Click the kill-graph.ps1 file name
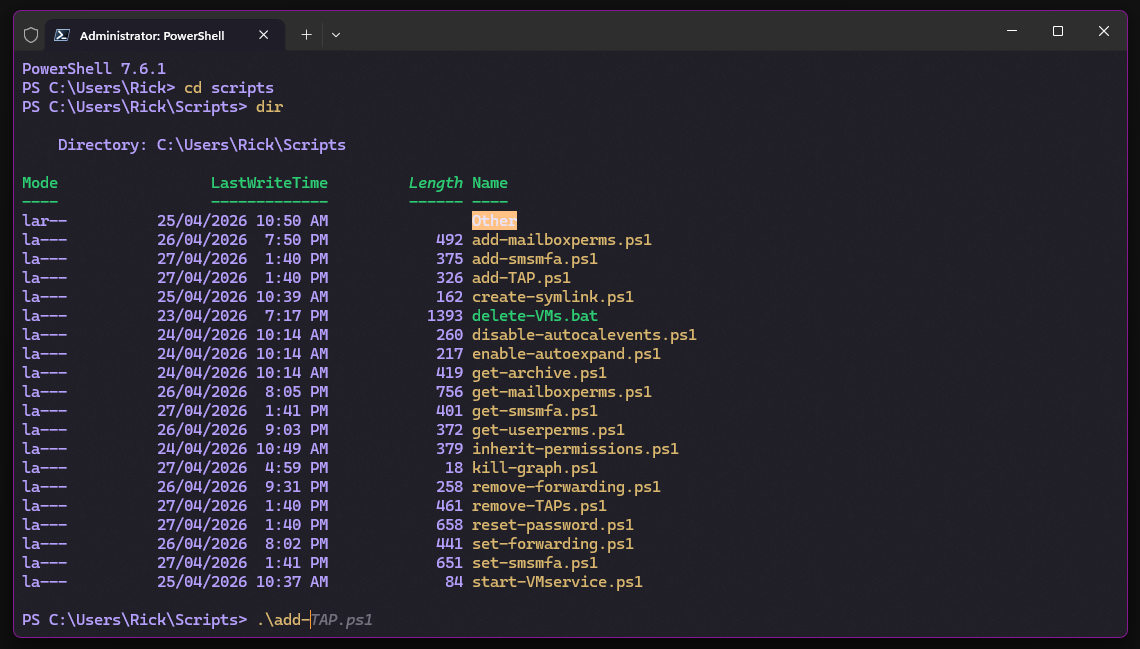Viewport: 1140px width, 649px height. tap(534, 468)
